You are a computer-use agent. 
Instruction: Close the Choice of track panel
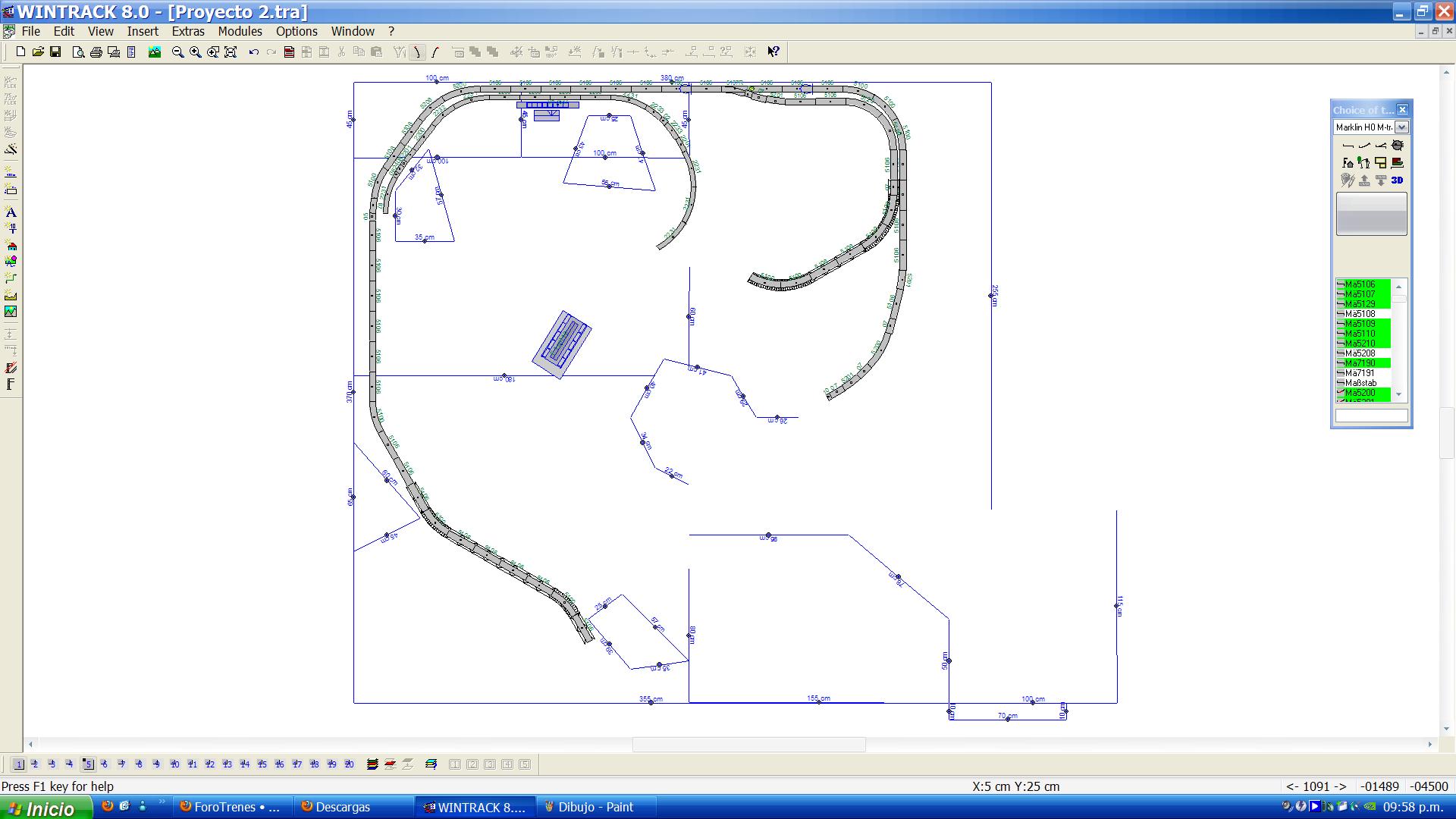pyautogui.click(x=1402, y=110)
